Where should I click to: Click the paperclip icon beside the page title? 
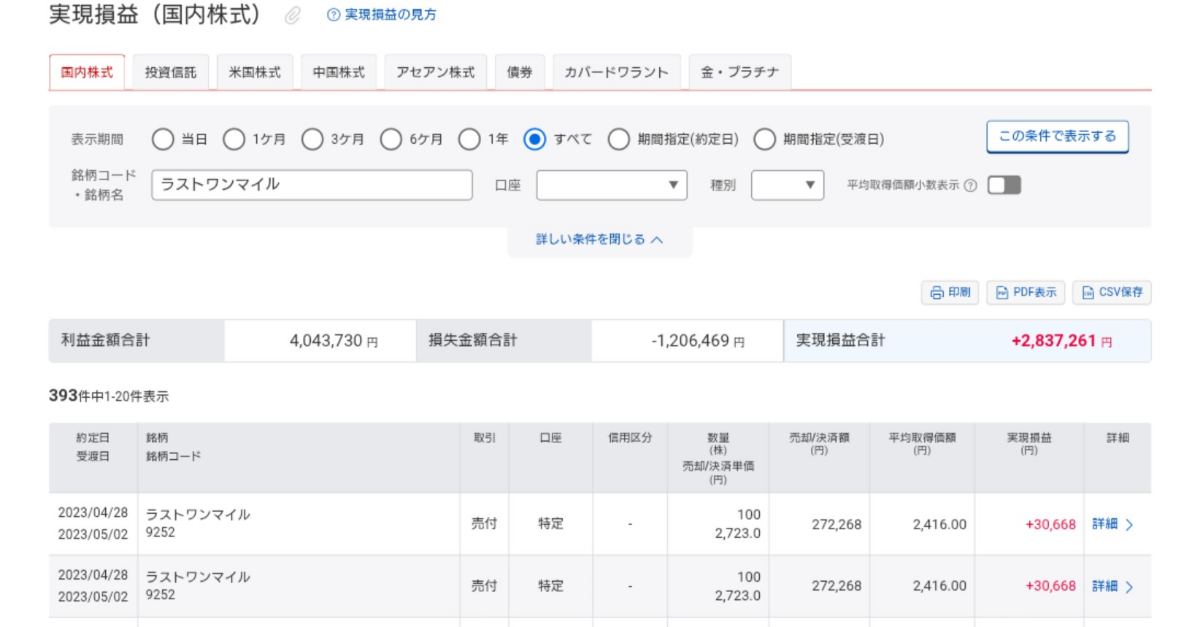[291, 14]
